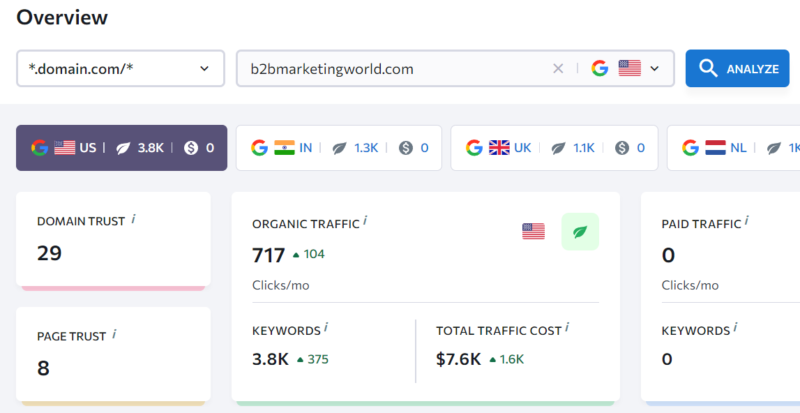Click the US flag in search field
The width and height of the screenshot is (800, 413).
point(630,68)
